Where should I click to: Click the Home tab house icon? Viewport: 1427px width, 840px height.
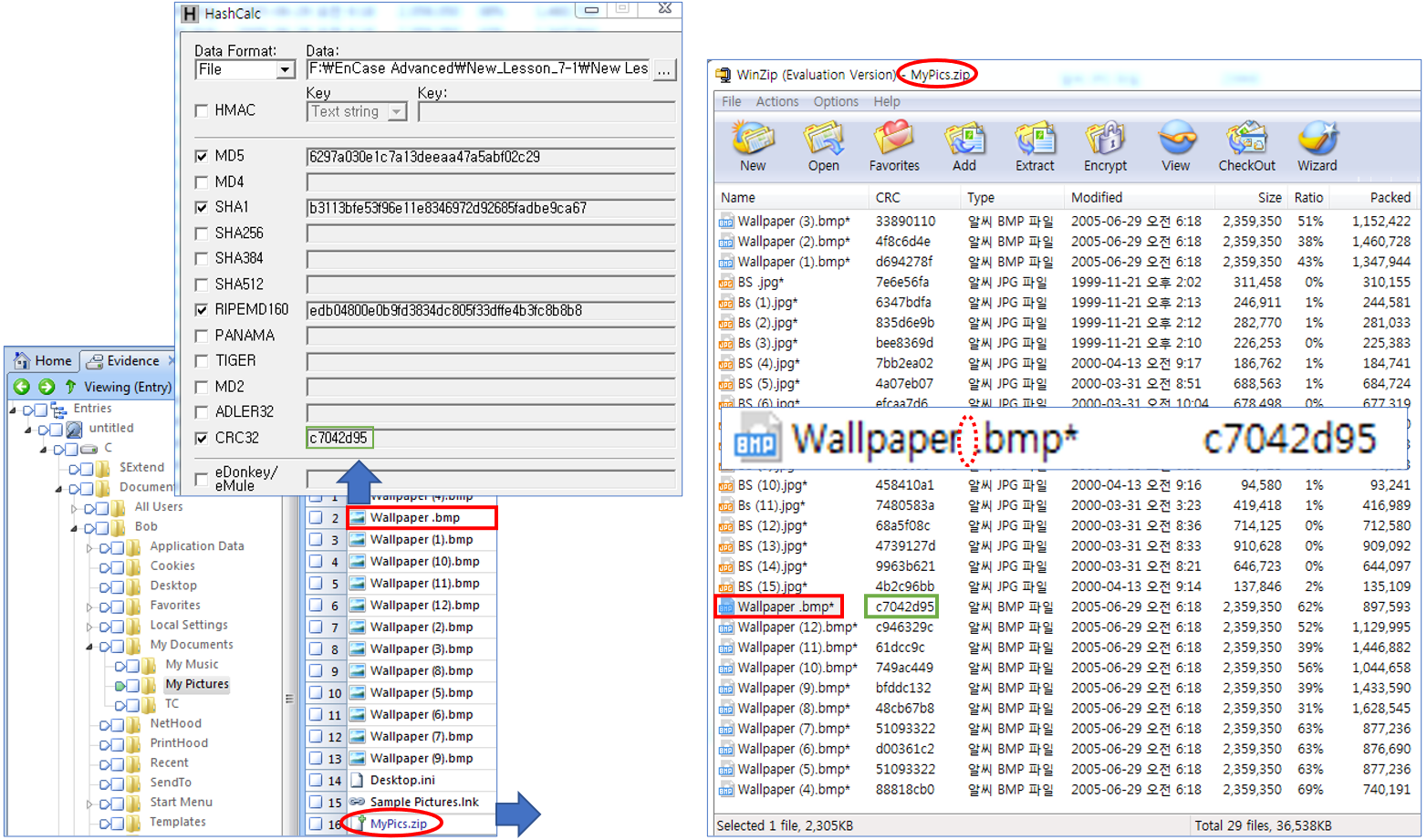22,360
